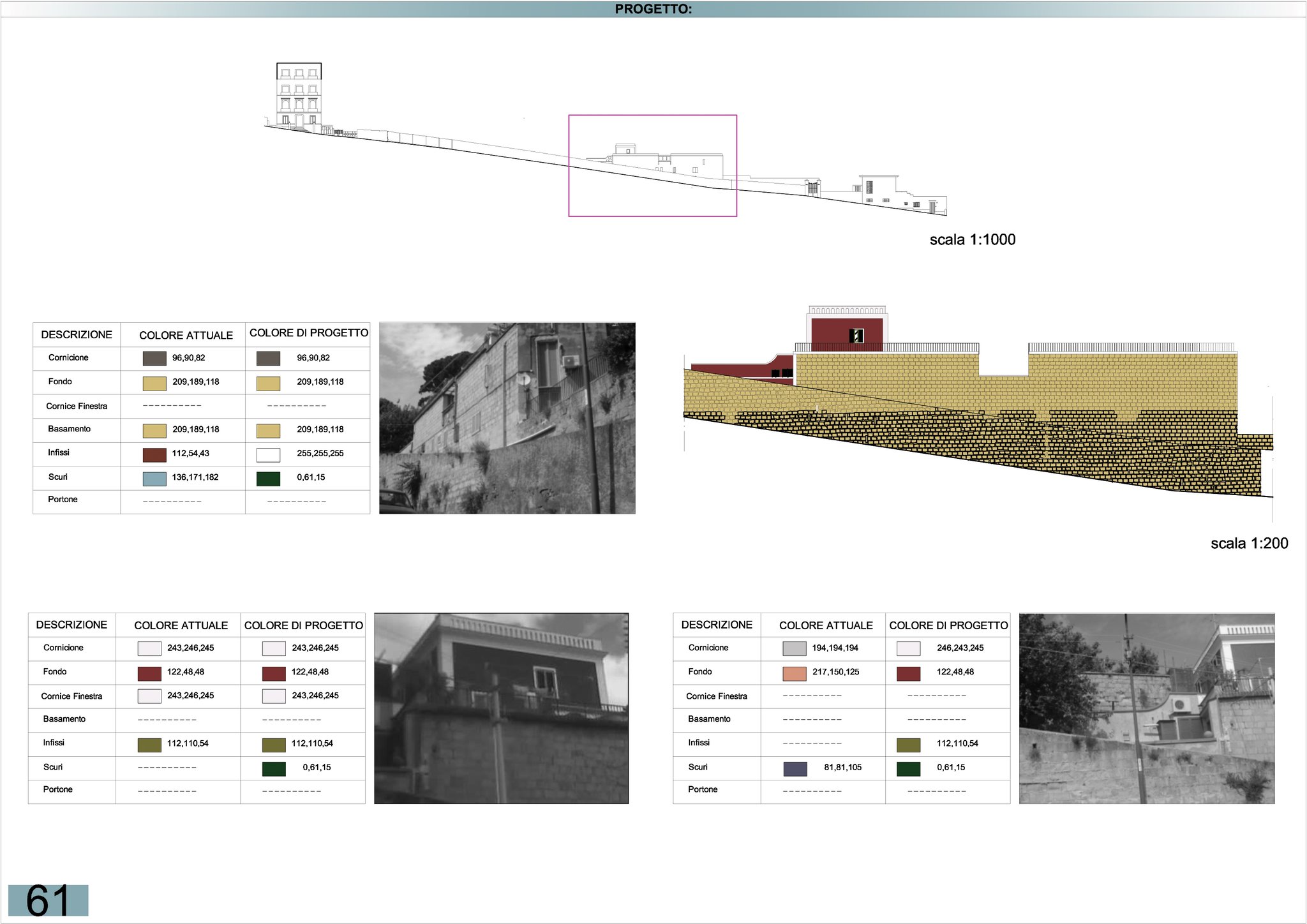The height and width of the screenshot is (924, 1307).
Task: Click the photo of the stone wall house
Action: click(507, 418)
